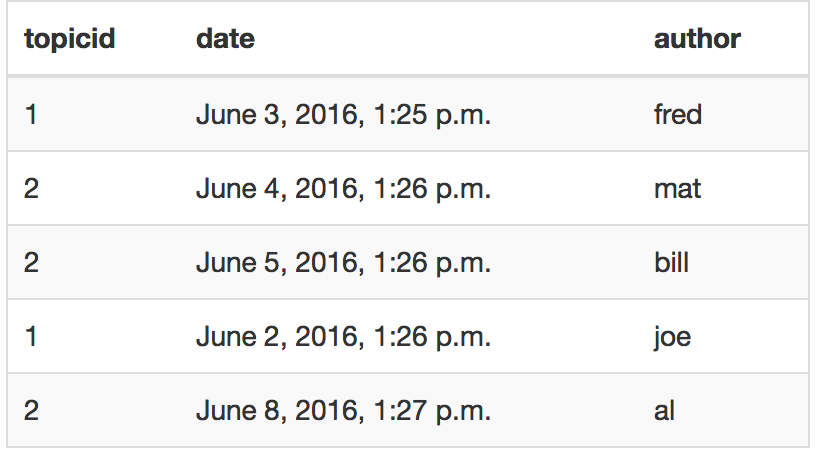Click empty space between June 3 date and fred
This screenshot has height=454, width=816.
click(x=572, y=115)
